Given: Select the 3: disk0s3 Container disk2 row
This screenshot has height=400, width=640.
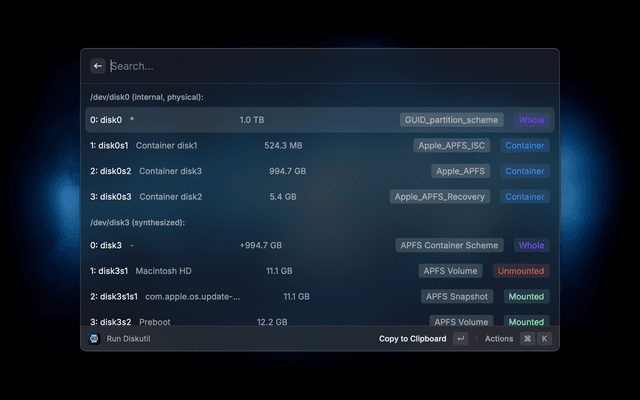Looking at the screenshot, I should click(320, 197).
